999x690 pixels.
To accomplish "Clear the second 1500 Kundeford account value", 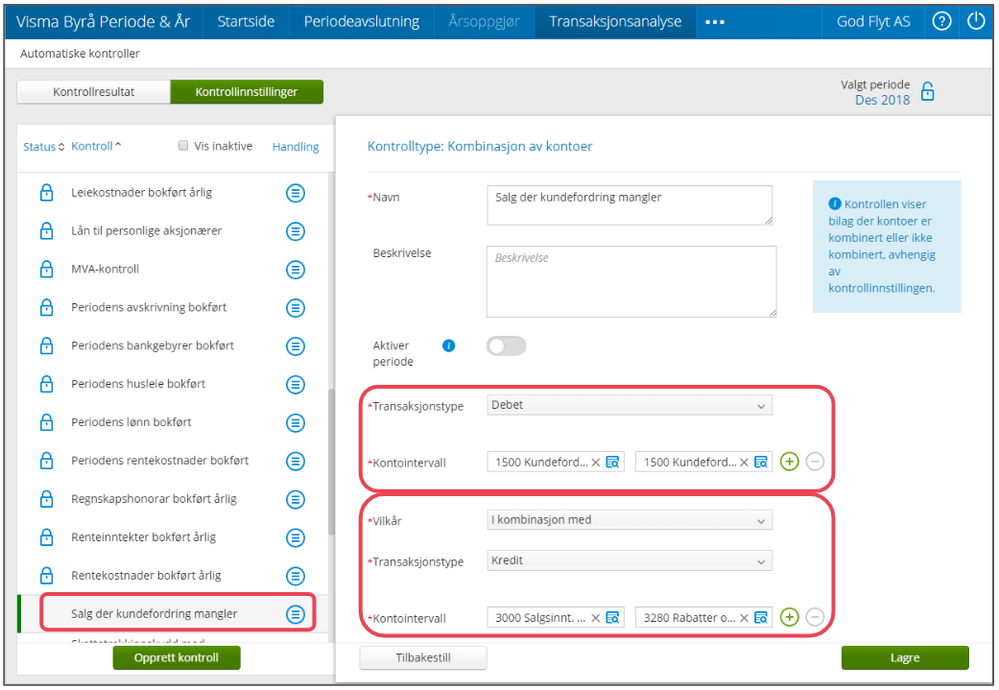I will coord(744,463).
